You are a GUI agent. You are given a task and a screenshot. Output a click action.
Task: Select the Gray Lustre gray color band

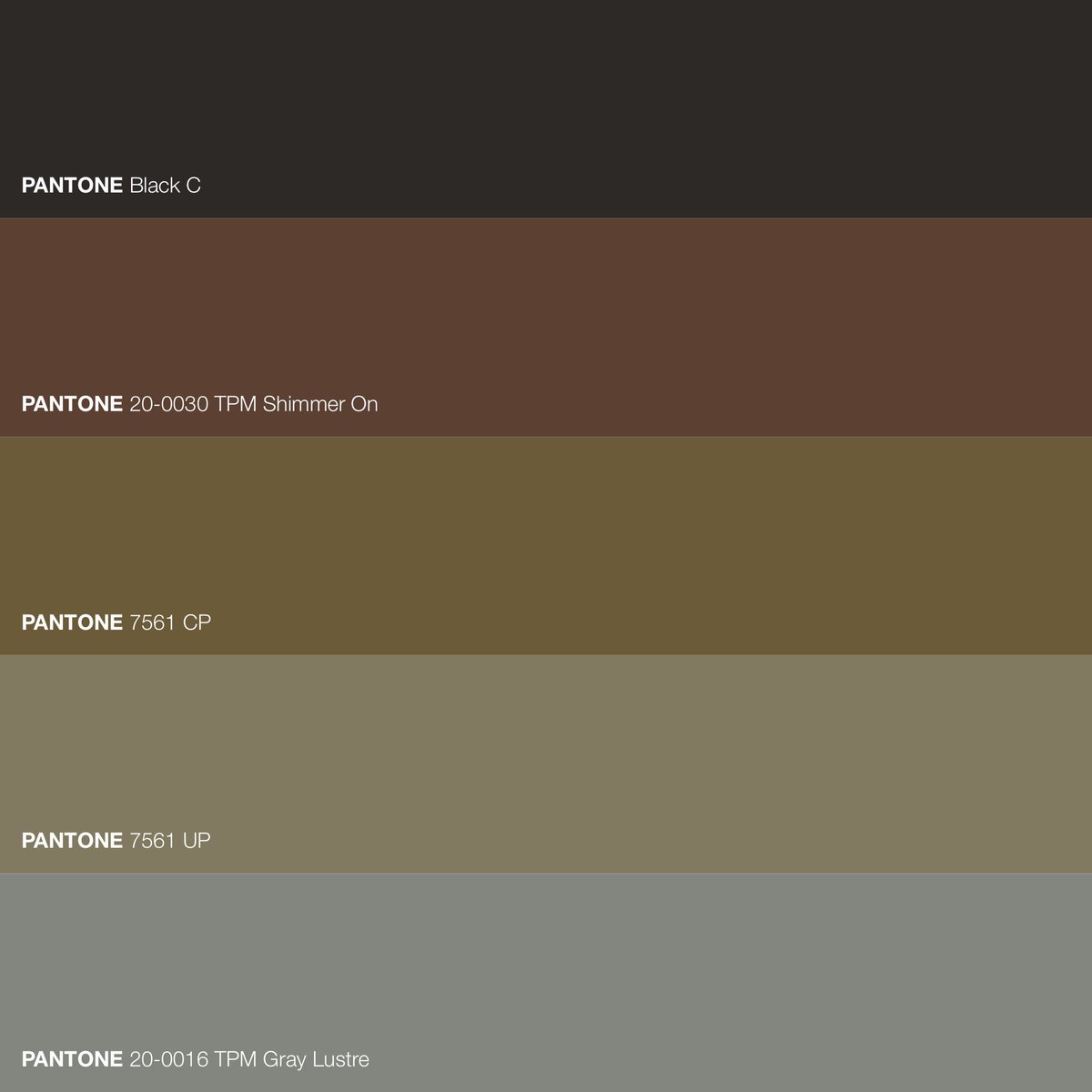546,983
